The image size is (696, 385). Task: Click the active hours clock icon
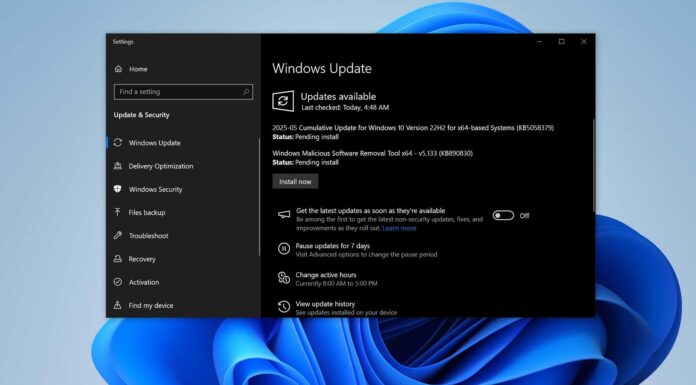(x=284, y=278)
